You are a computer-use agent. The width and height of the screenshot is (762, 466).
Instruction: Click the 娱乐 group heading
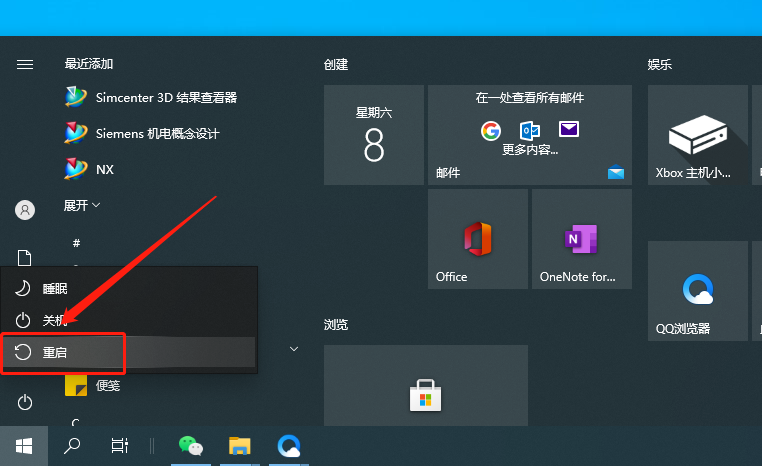659,65
